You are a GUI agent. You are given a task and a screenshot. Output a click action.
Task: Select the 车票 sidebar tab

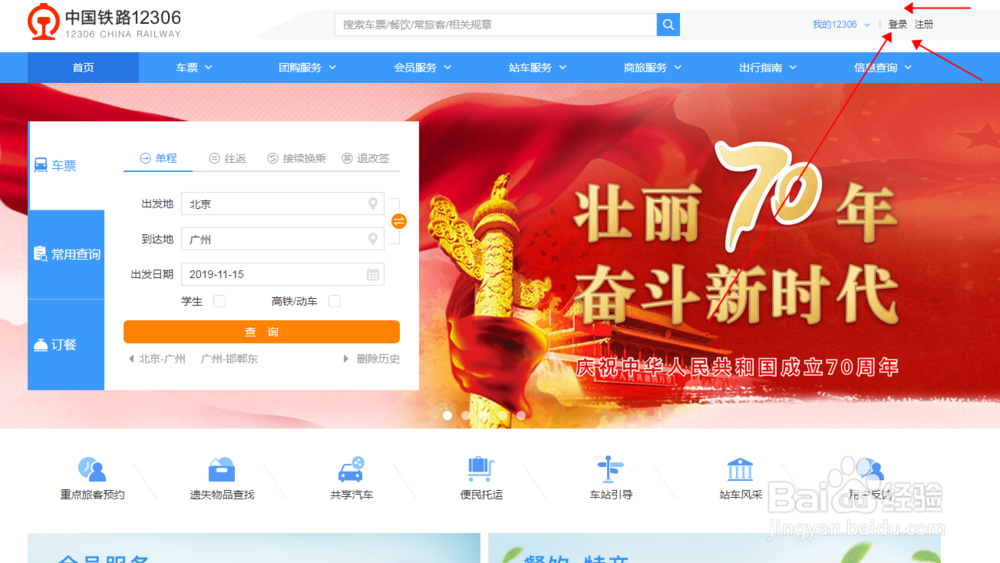pos(66,166)
